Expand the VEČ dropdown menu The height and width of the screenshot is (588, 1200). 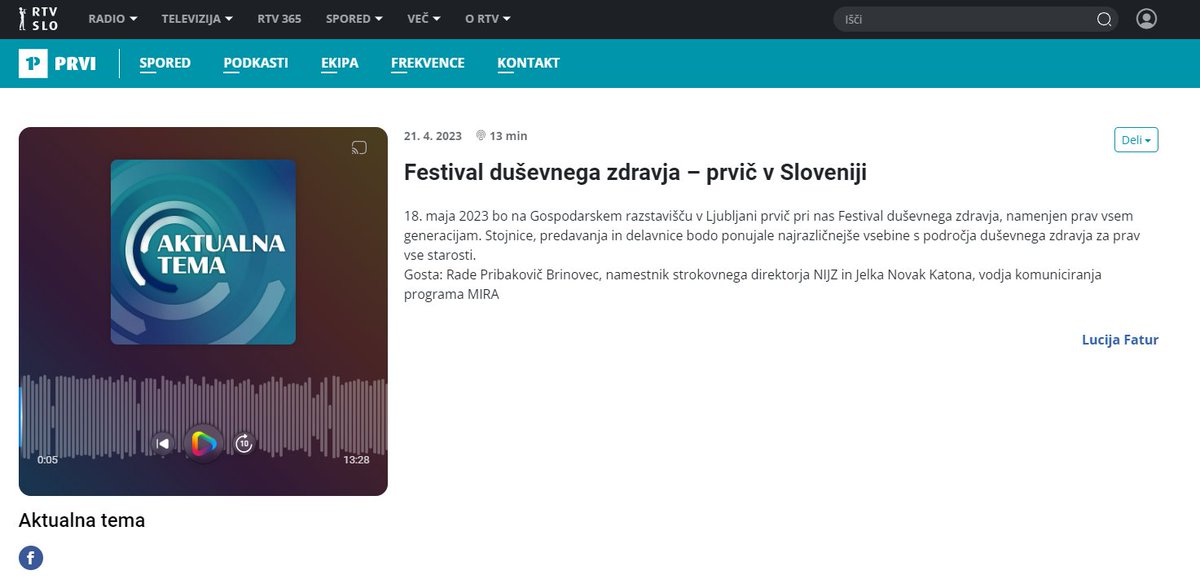pyautogui.click(x=424, y=19)
